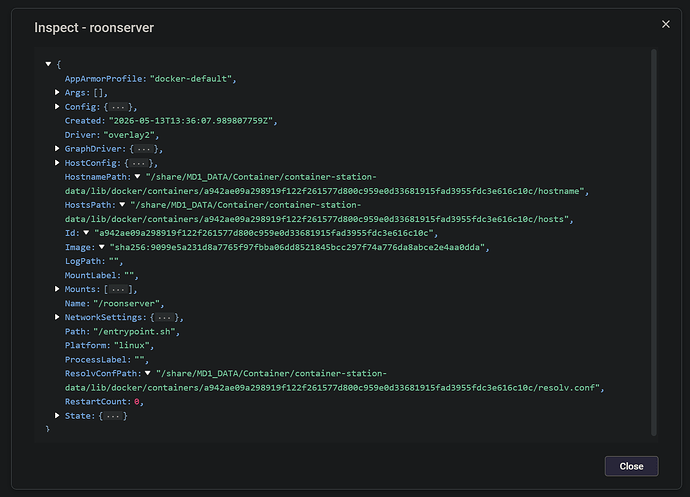Click the AppArmorProfile key
The height and width of the screenshot is (497, 690).
(x=106, y=79)
